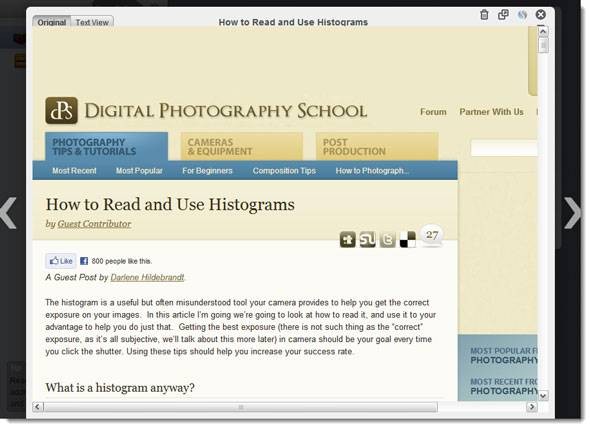Go to next article with right arrow
590x428 pixels.
point(572,213)
